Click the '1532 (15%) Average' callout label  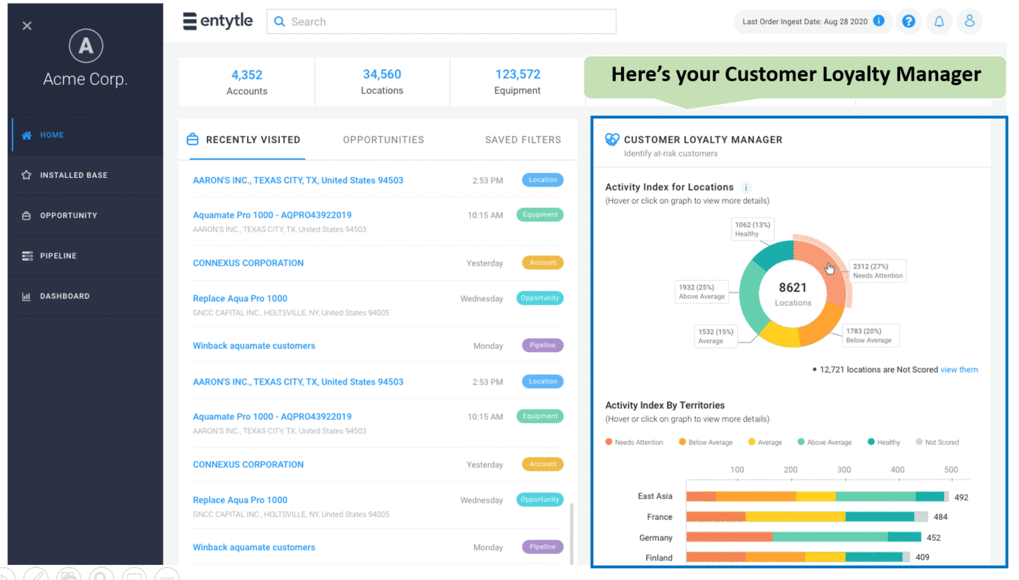point(716,336)
